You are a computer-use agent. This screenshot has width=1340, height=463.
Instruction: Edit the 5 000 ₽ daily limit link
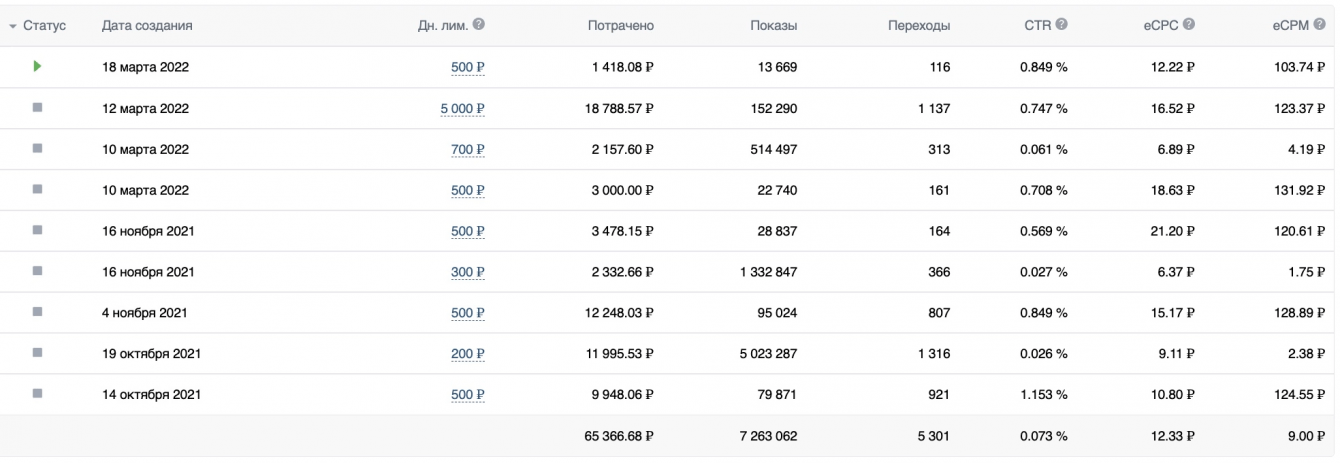coord(462,109)
